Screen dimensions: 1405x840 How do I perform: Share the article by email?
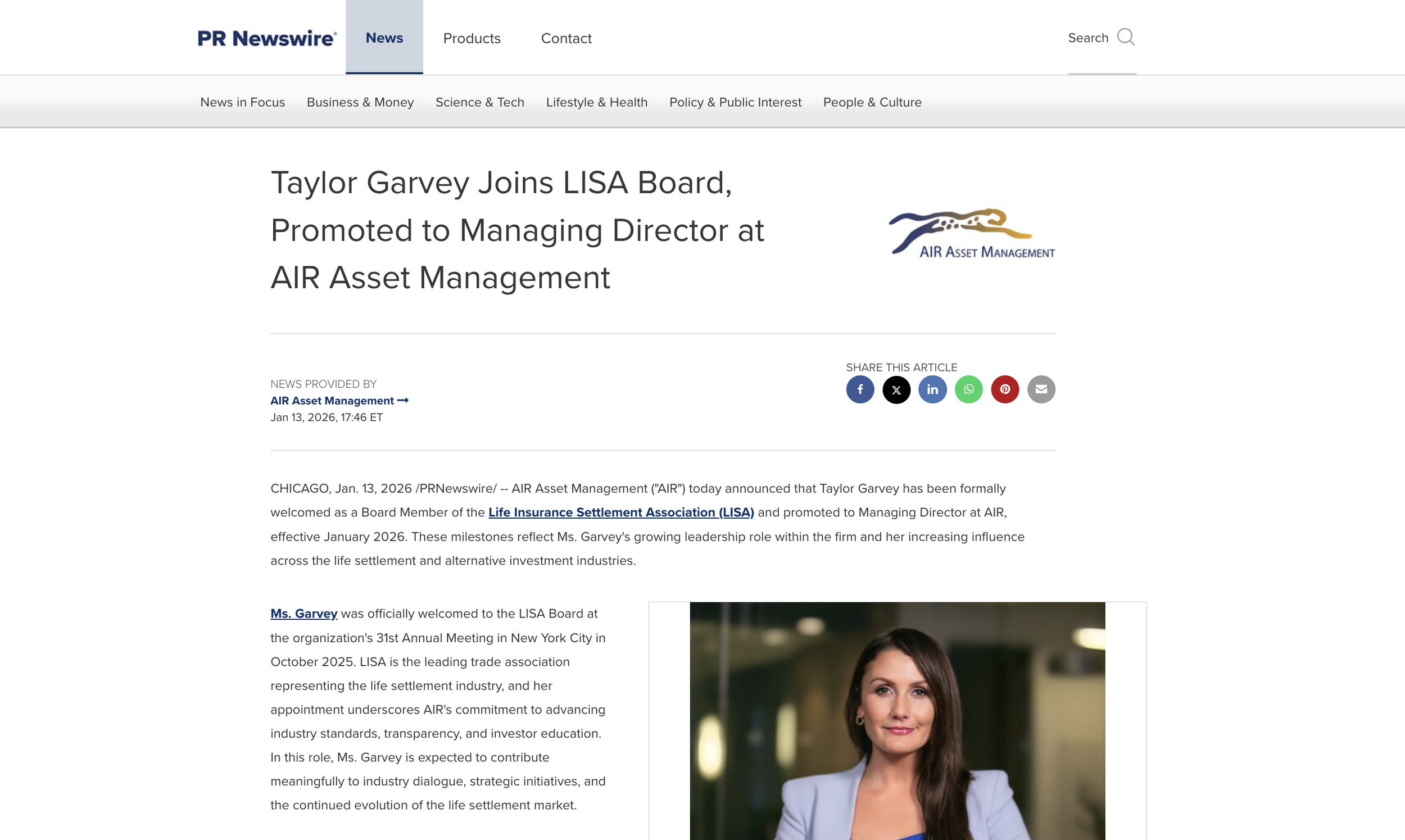1041,389
